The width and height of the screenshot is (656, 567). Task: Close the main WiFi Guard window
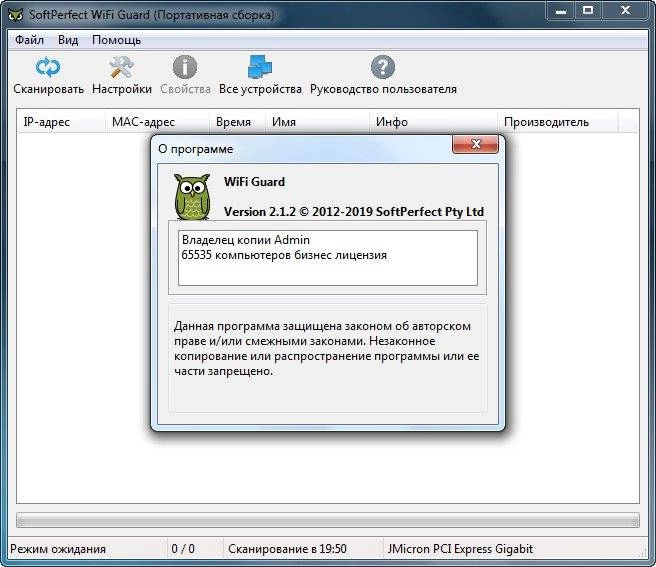[625, 11]
